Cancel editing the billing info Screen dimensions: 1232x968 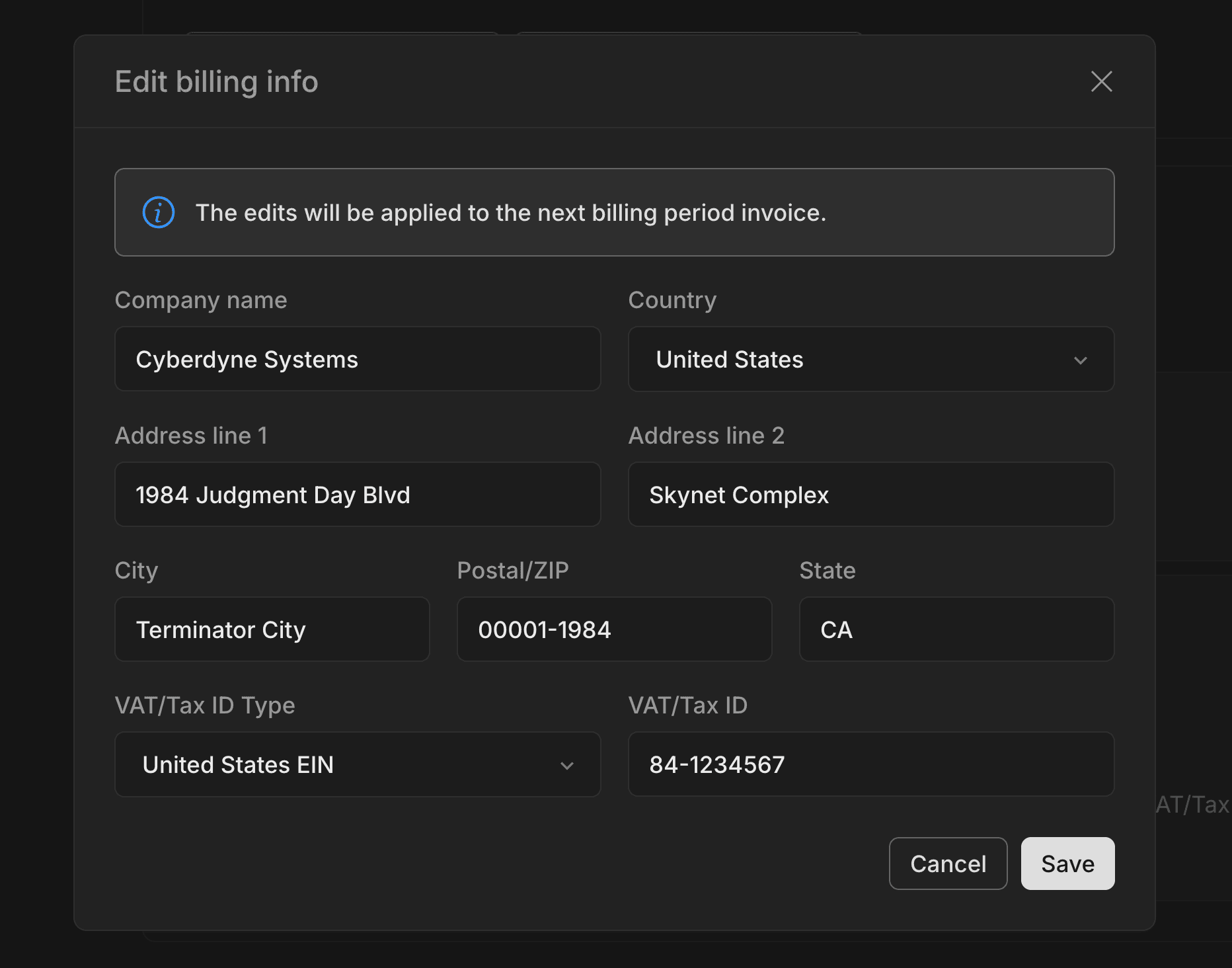948,864
